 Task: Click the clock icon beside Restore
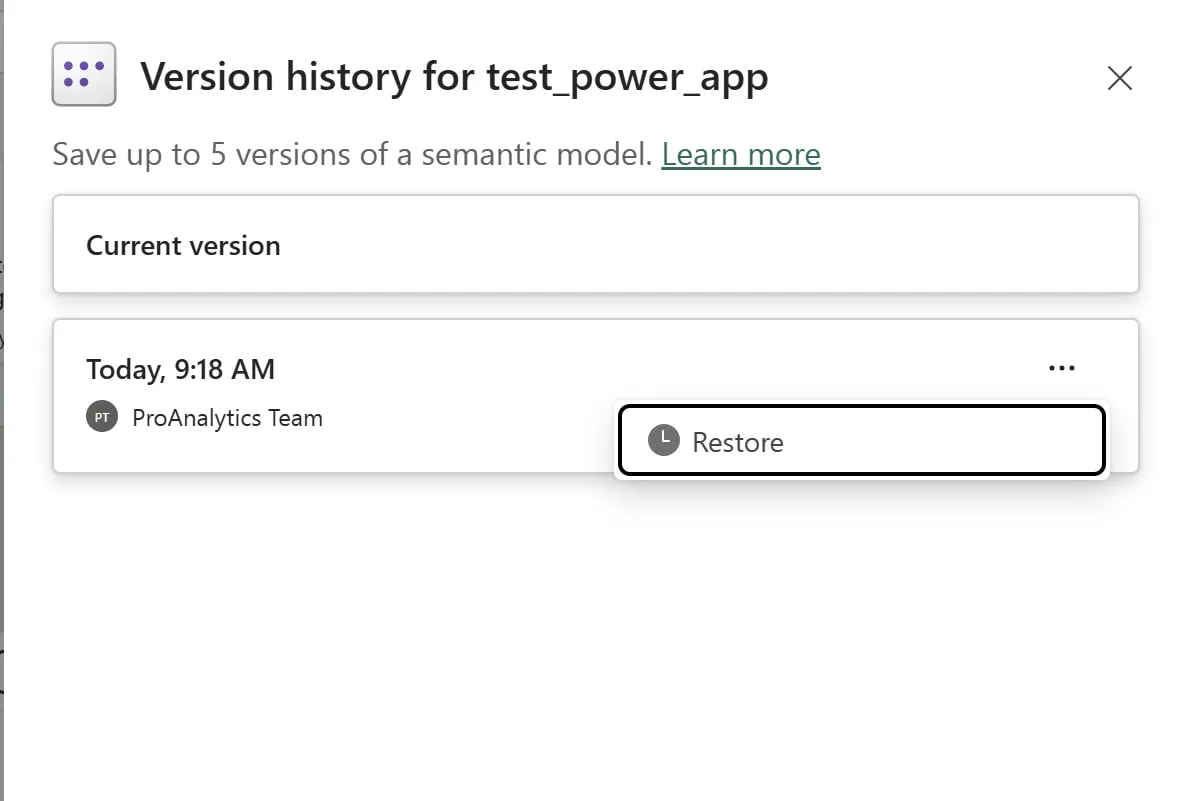663,440
